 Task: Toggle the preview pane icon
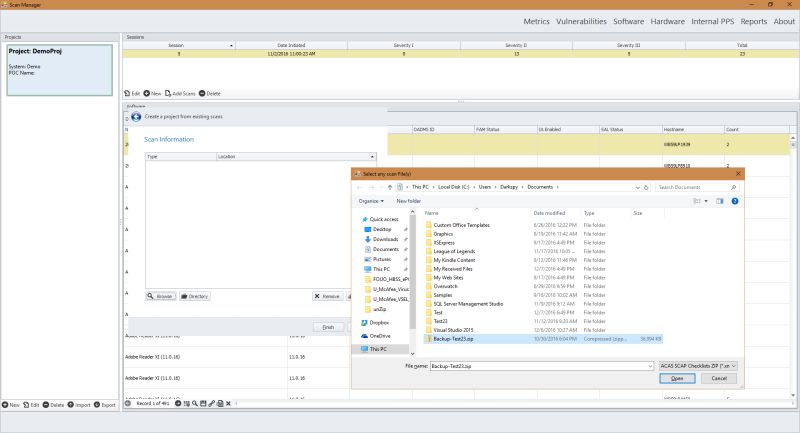(719, 201)
